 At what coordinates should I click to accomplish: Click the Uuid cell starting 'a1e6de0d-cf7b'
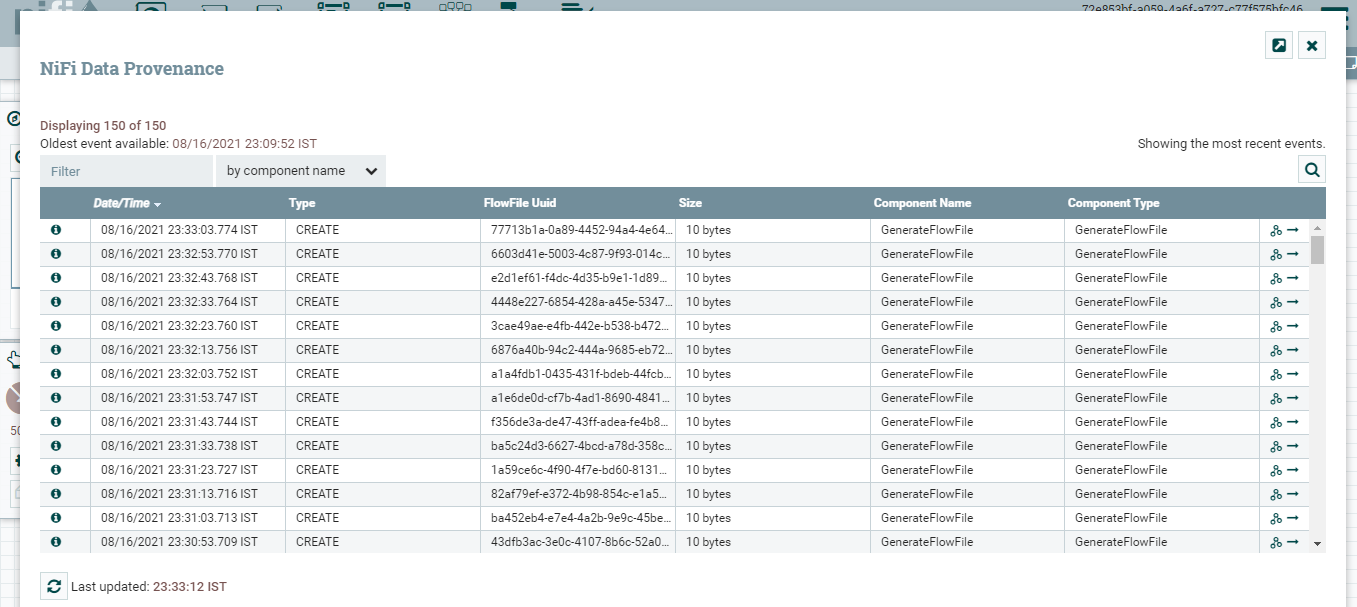[x=577, y=398]
